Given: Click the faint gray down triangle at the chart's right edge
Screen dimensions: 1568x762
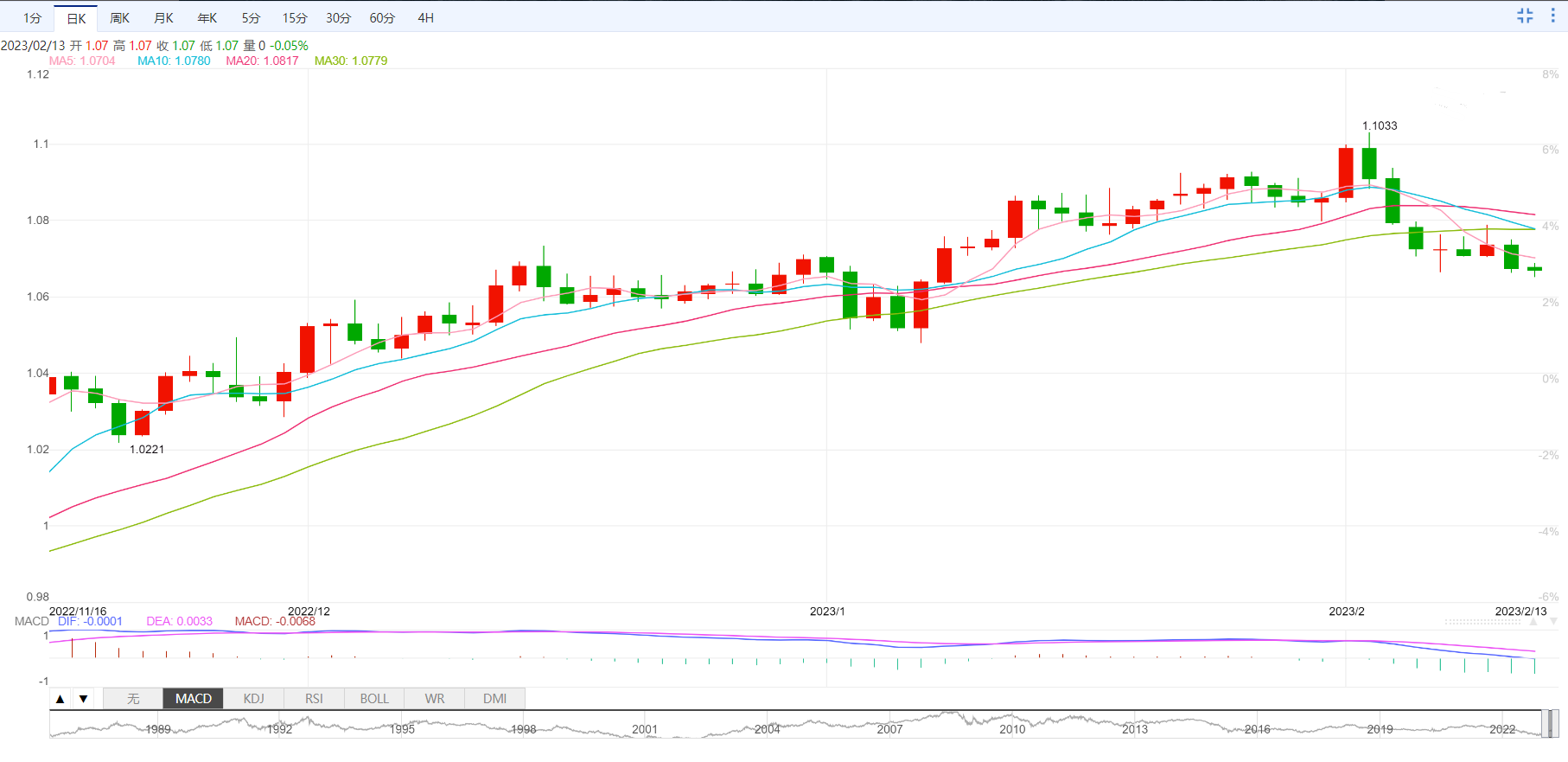Looking at the screenshot, I should (1553, 622).
